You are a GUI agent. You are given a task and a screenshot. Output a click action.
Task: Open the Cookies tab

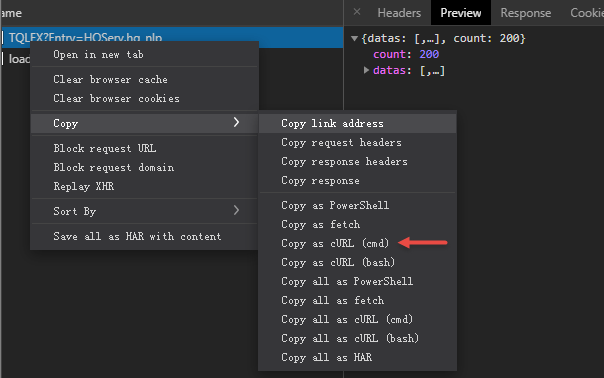coord(587,13)
